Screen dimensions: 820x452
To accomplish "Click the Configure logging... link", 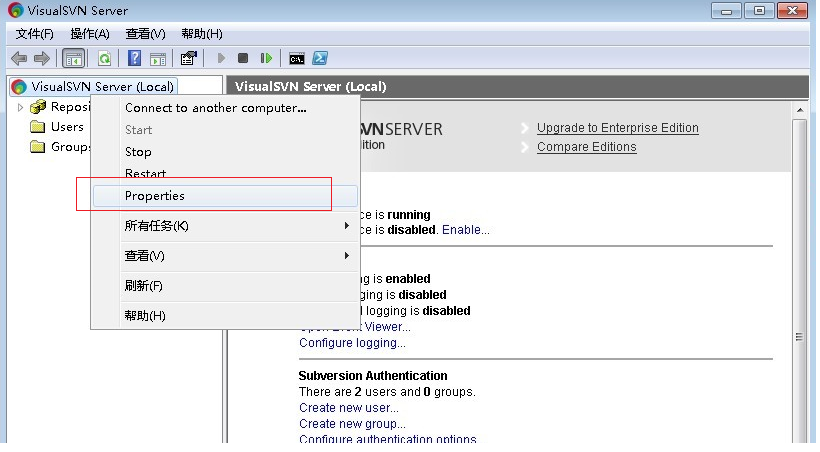I will tap(352, 343).
